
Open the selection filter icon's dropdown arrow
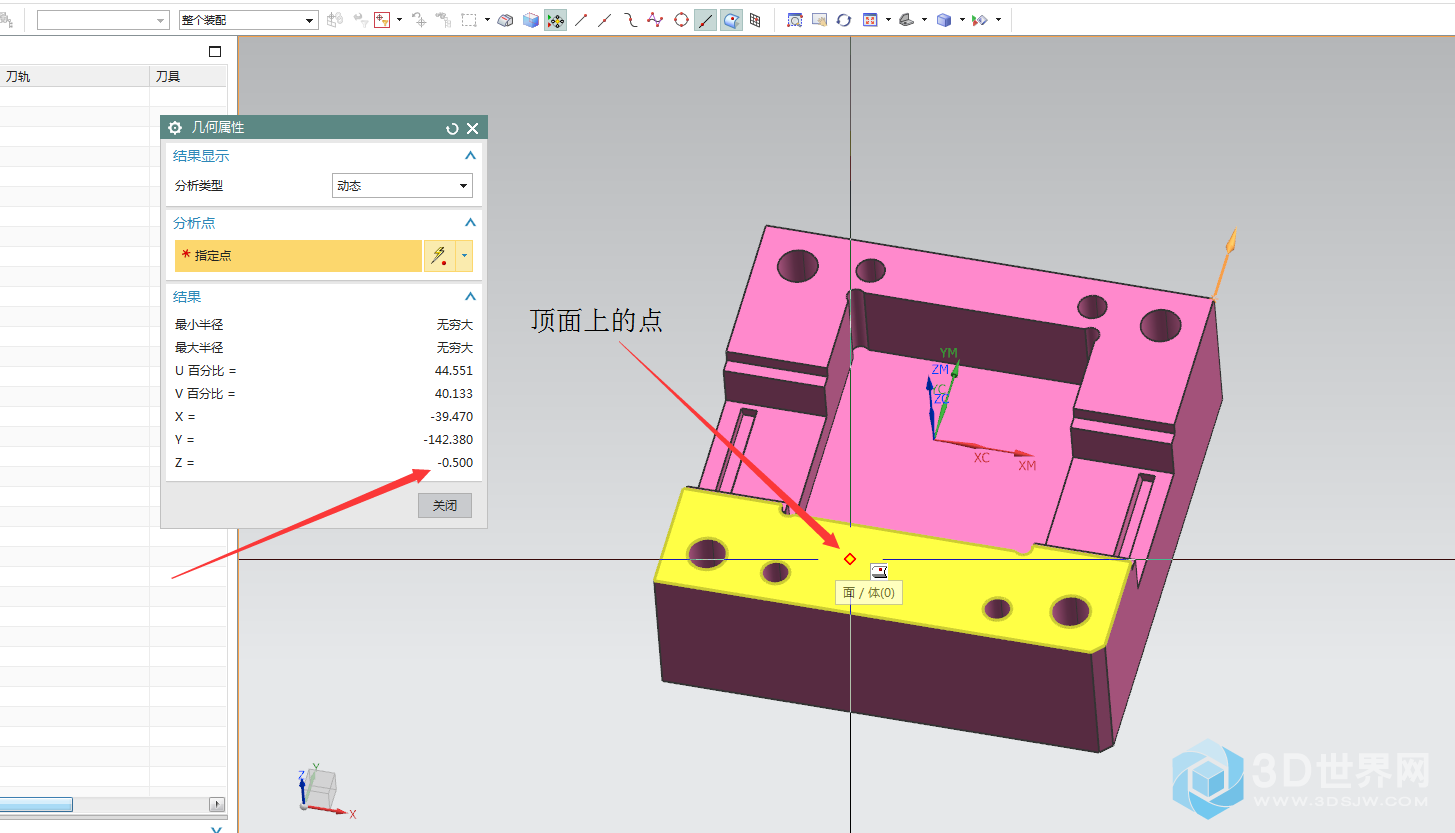click(x=399, y=20)
